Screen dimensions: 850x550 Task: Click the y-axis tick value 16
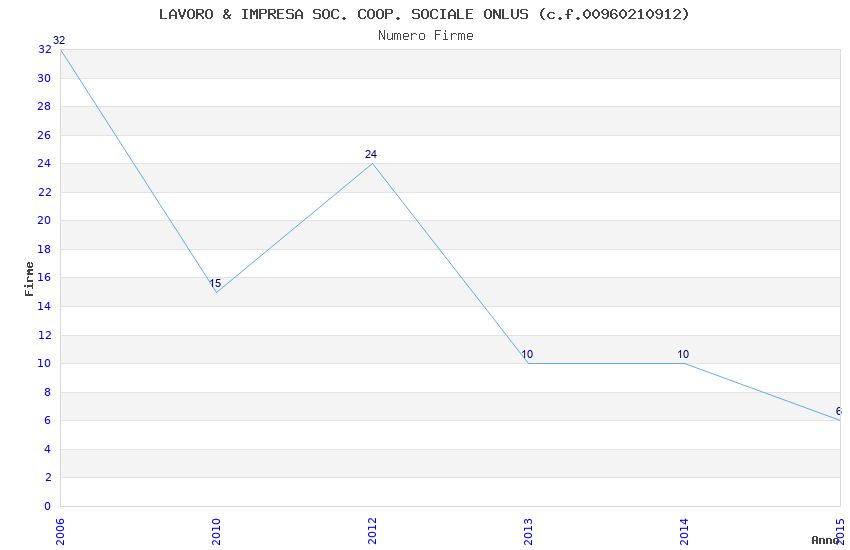pyautogui.click(x=44, y=278)
